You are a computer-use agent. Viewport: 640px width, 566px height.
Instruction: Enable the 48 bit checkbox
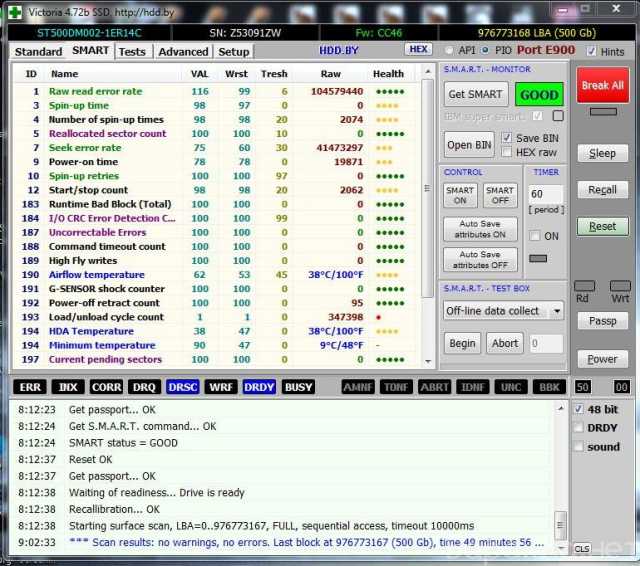580,409
